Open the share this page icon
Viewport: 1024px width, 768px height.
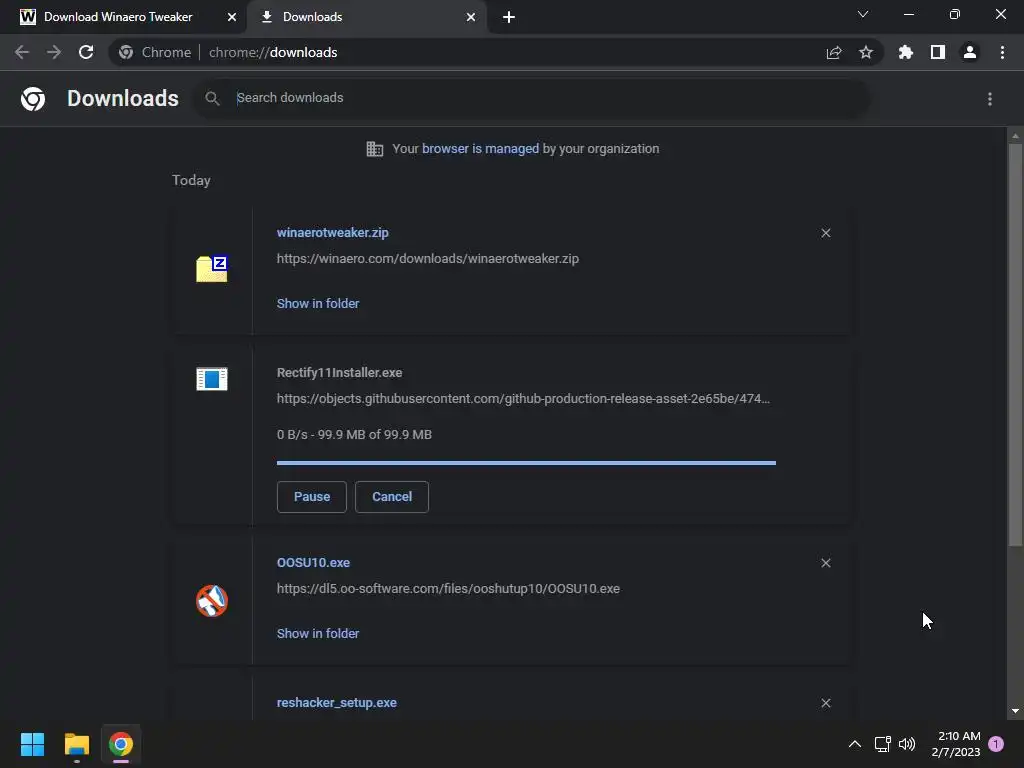[834, 52]
